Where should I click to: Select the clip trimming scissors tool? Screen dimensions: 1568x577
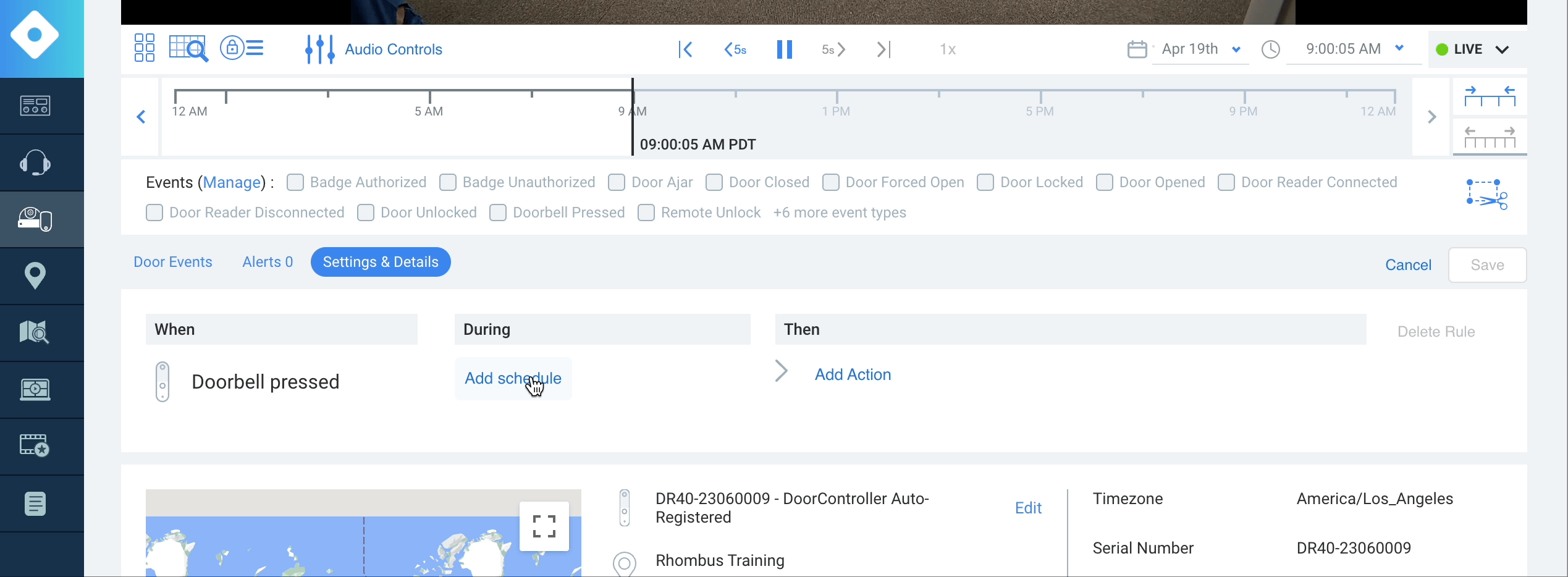click(x=1486, y=194)
